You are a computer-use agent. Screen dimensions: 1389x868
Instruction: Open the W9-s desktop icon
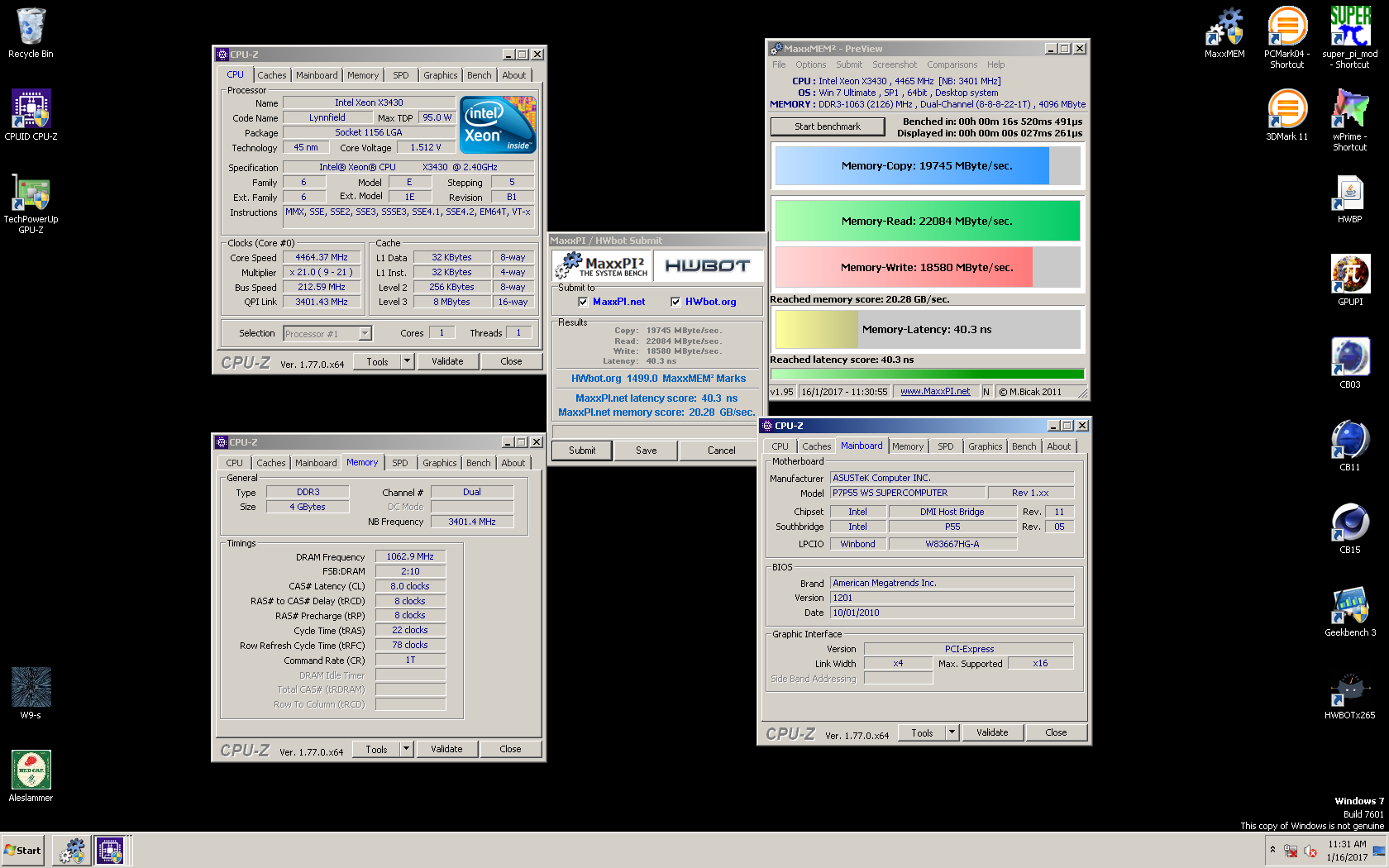[31, 693]
